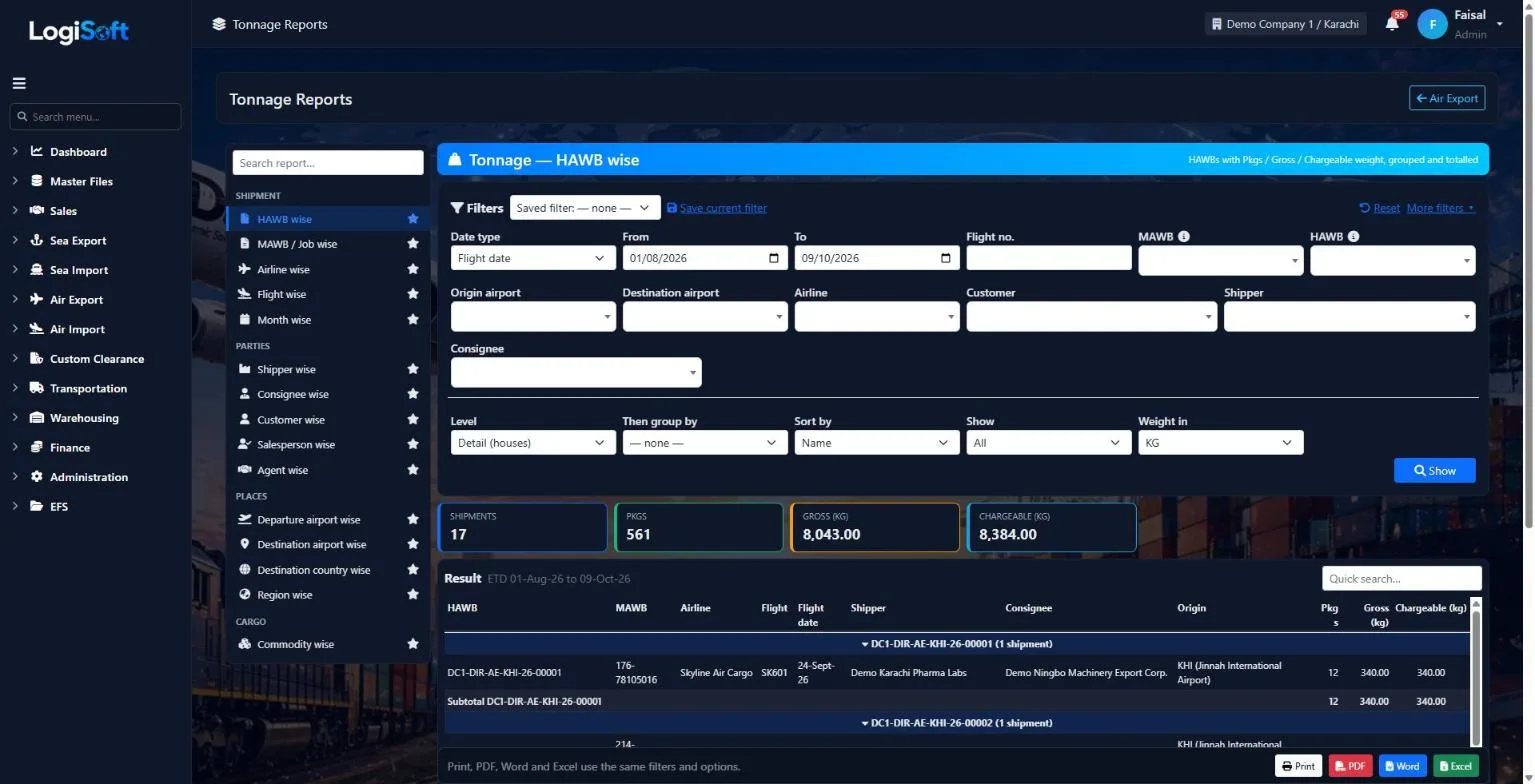Toggle favorite star for Airline wise report
The width and height of the screenshot is (1535, 784).
(x=413, y=269)
